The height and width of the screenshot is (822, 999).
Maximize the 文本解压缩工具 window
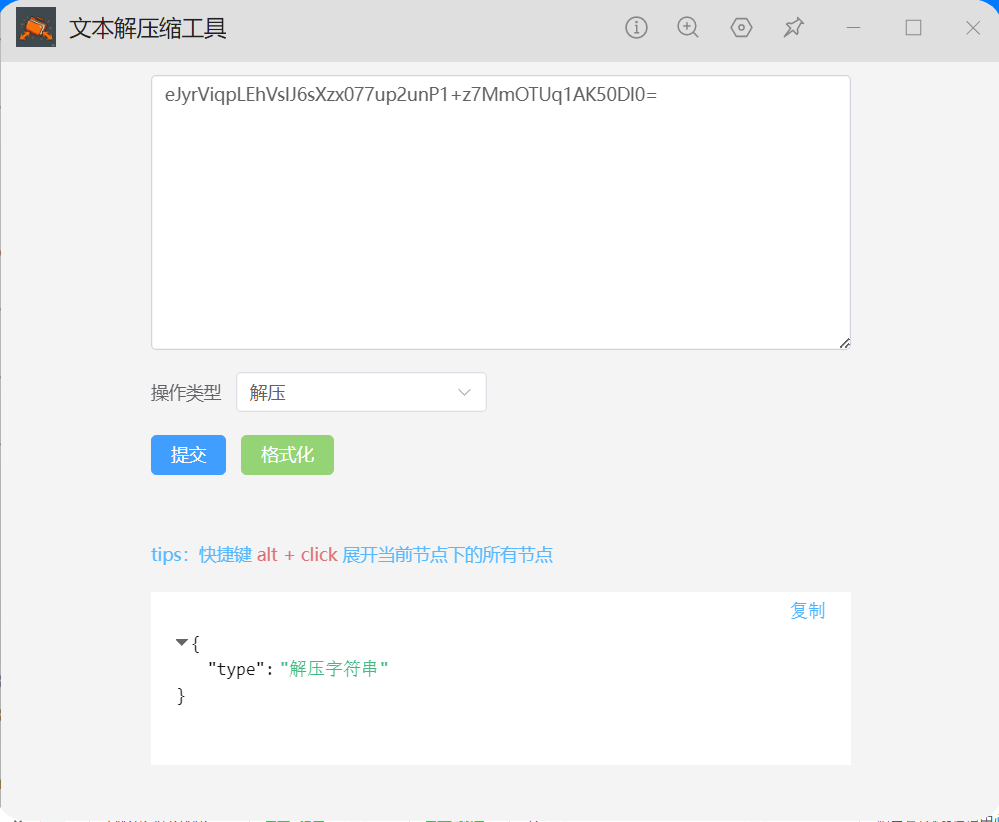913,28
